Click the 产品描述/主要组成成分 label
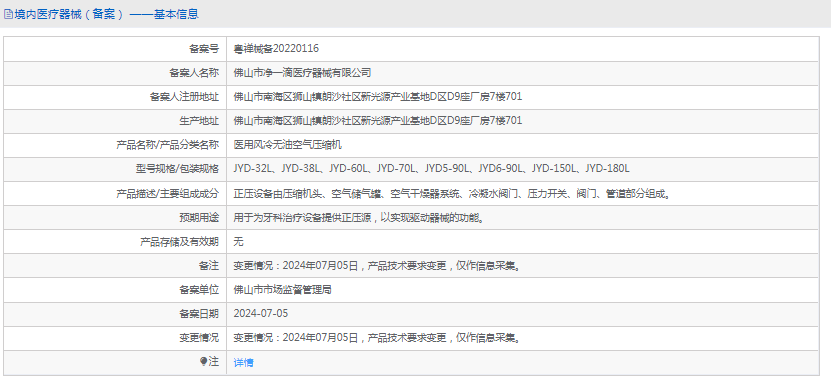831x384 pixels. pos(167,193)
